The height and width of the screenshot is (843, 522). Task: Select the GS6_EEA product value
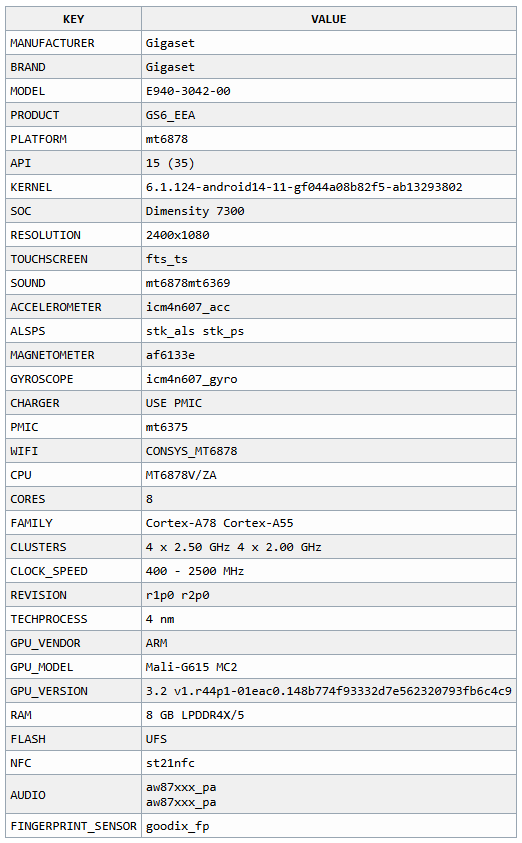(x=170, y=115)
